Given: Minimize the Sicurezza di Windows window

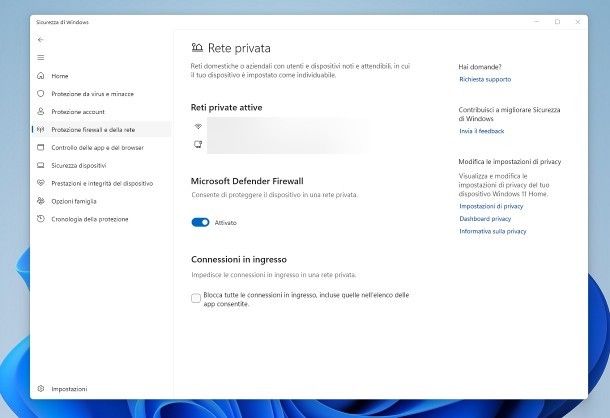Looking at the screenshot, I should tap(536, 22).
